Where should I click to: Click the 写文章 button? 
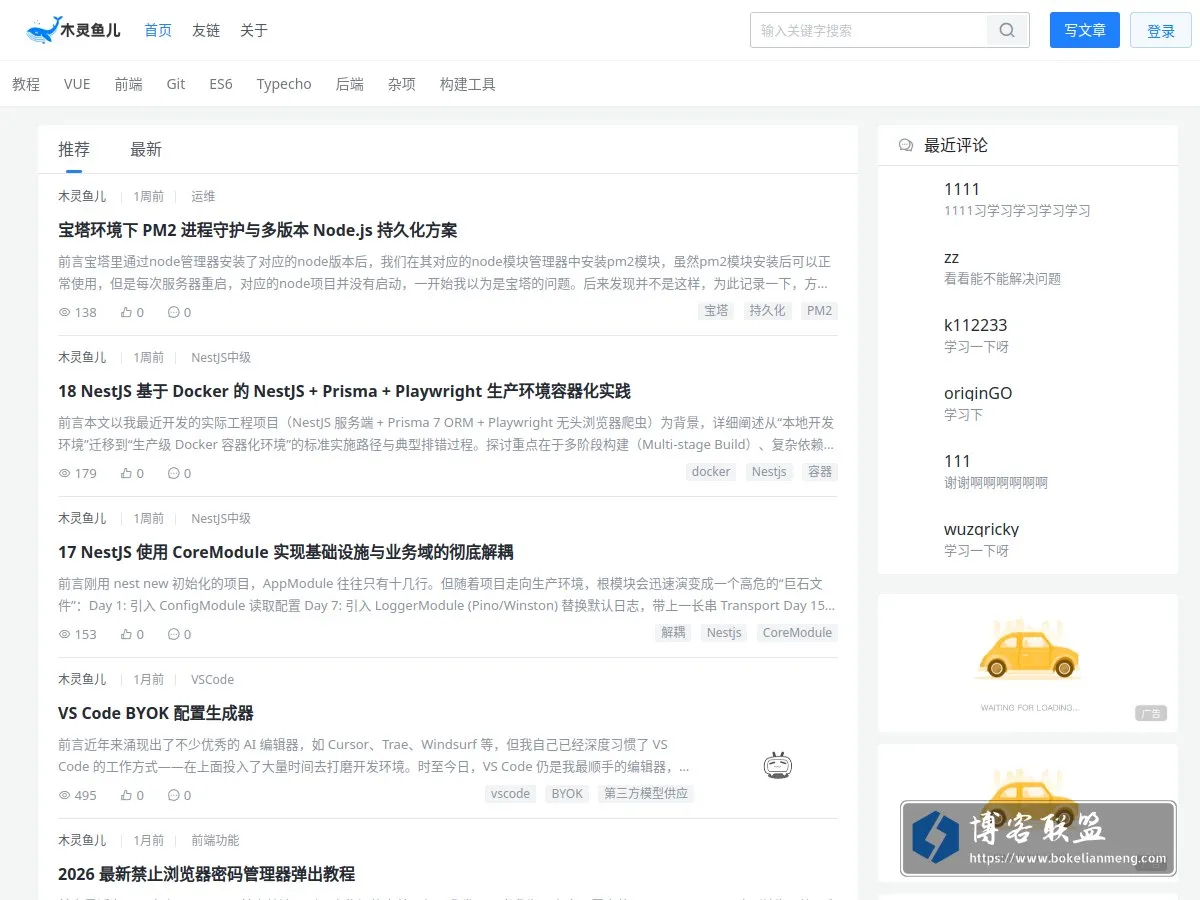[x=1085, y=30]
